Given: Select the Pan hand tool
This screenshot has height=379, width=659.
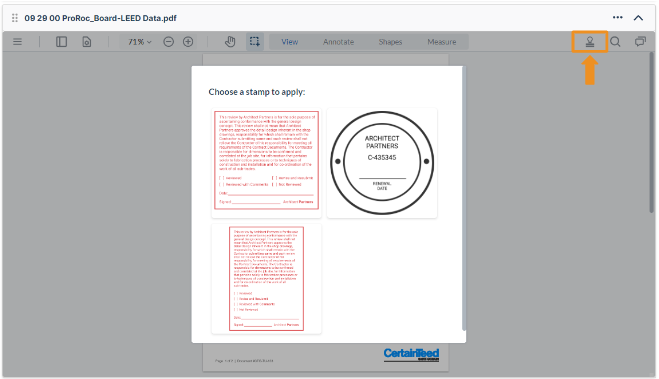Looking at the screenshot, I should click(230, 42).
